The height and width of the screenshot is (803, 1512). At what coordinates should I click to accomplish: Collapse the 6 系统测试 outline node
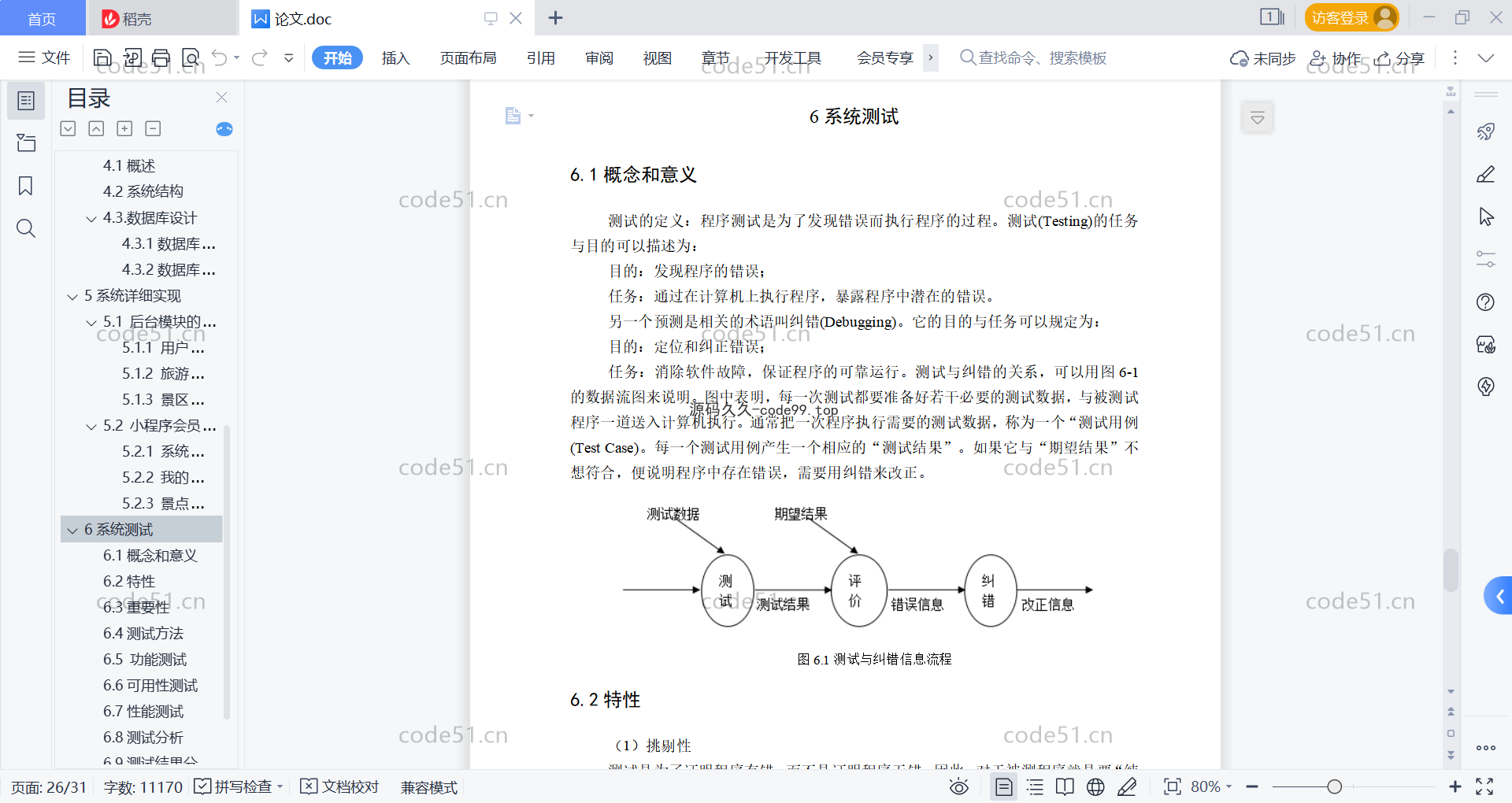coord(72,531)
